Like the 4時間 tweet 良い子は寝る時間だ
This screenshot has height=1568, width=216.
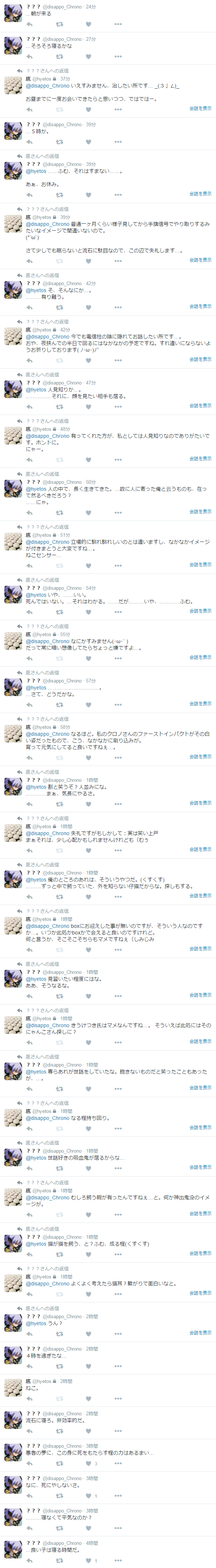pyautogui.click(x=88, y=1561)
